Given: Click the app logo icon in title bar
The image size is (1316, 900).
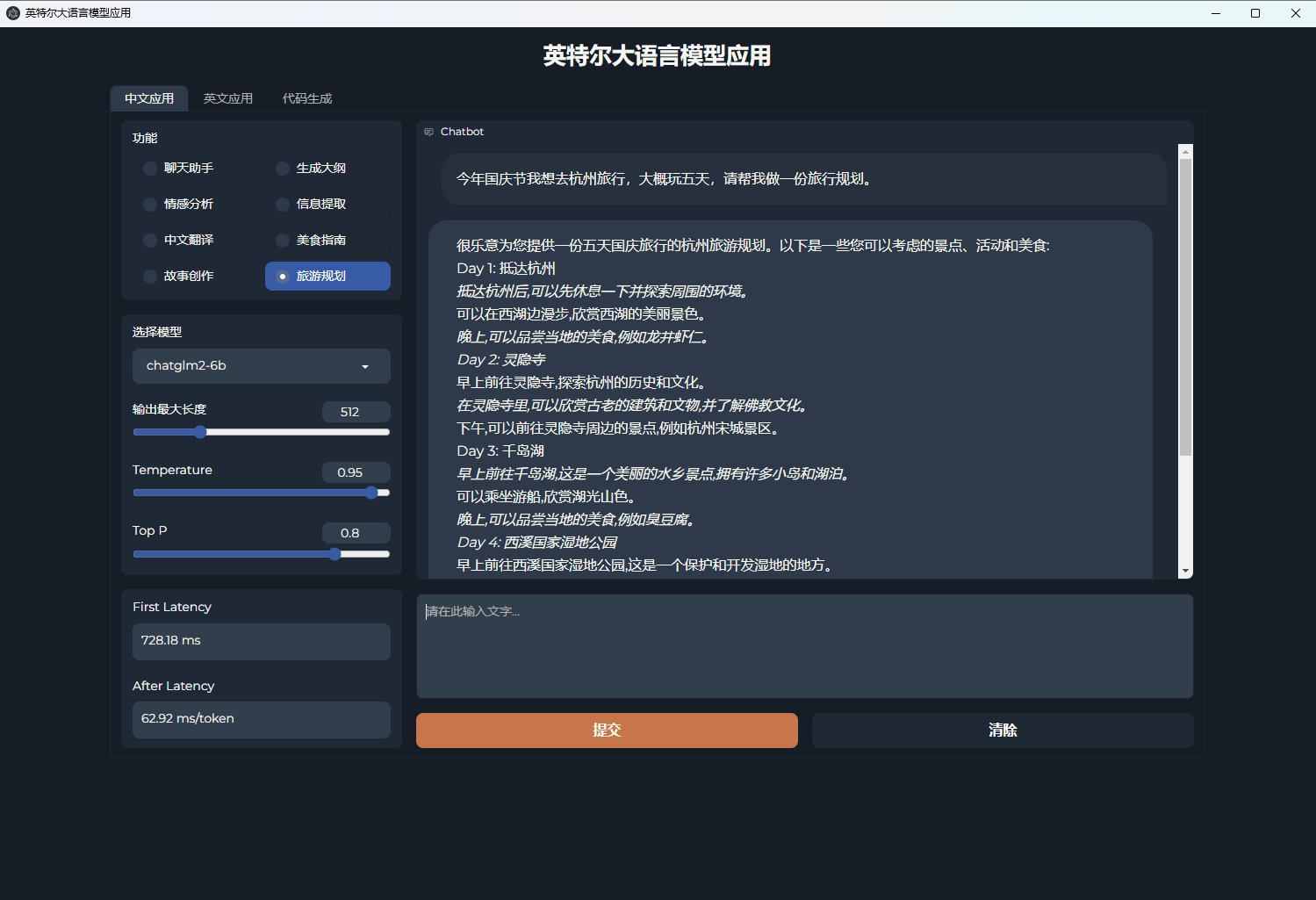Looking at the screenshot, I should [13, 13].
